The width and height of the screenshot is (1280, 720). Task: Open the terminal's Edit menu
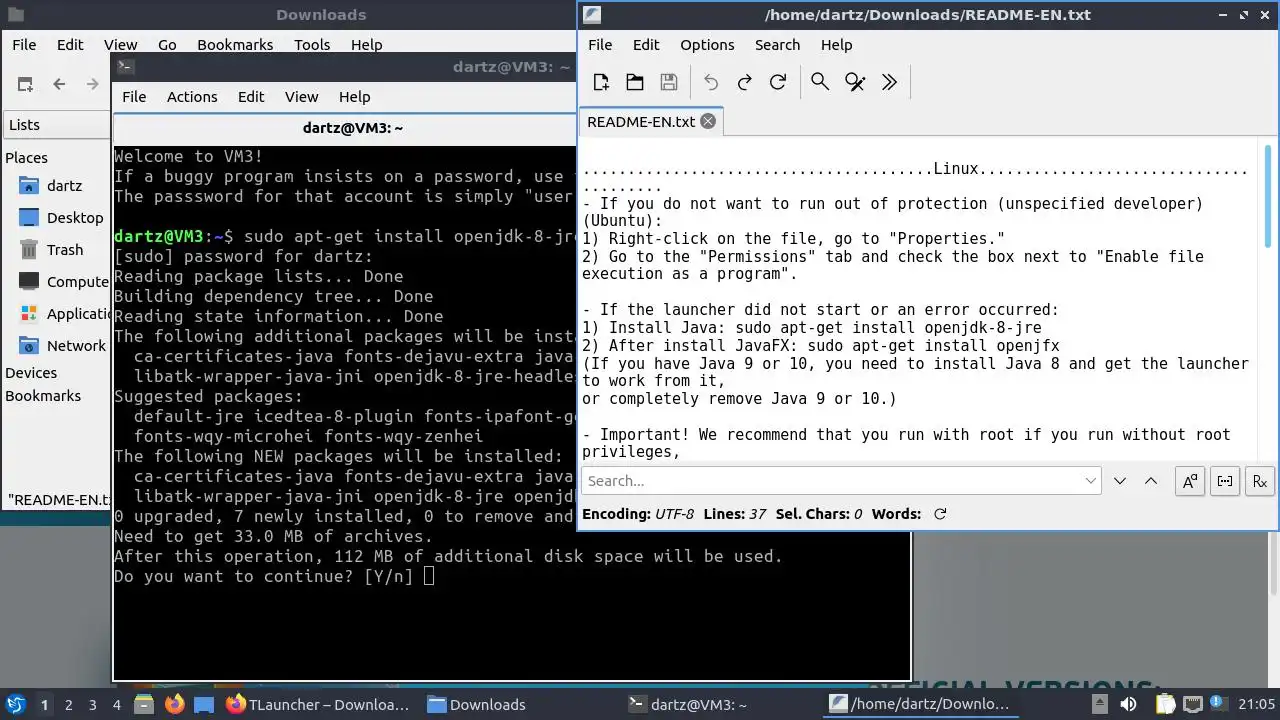[x=251, y=97]
